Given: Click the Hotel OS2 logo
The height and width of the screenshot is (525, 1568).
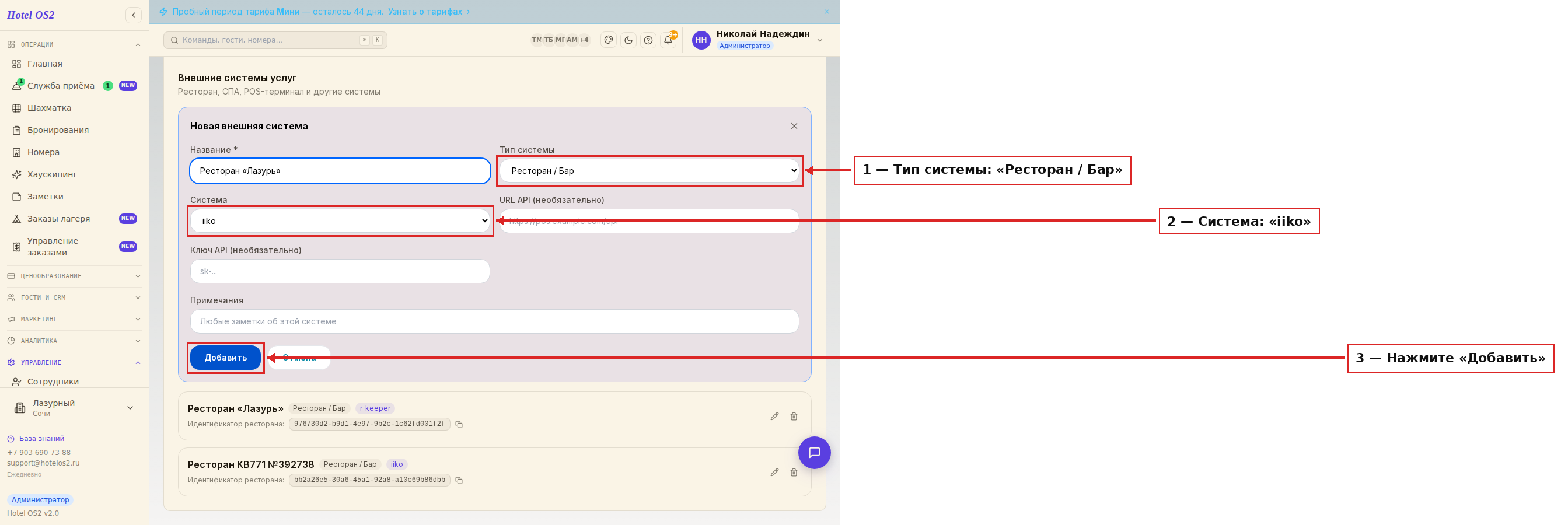Looking at the screenshot, I should (x=30, y=15).
